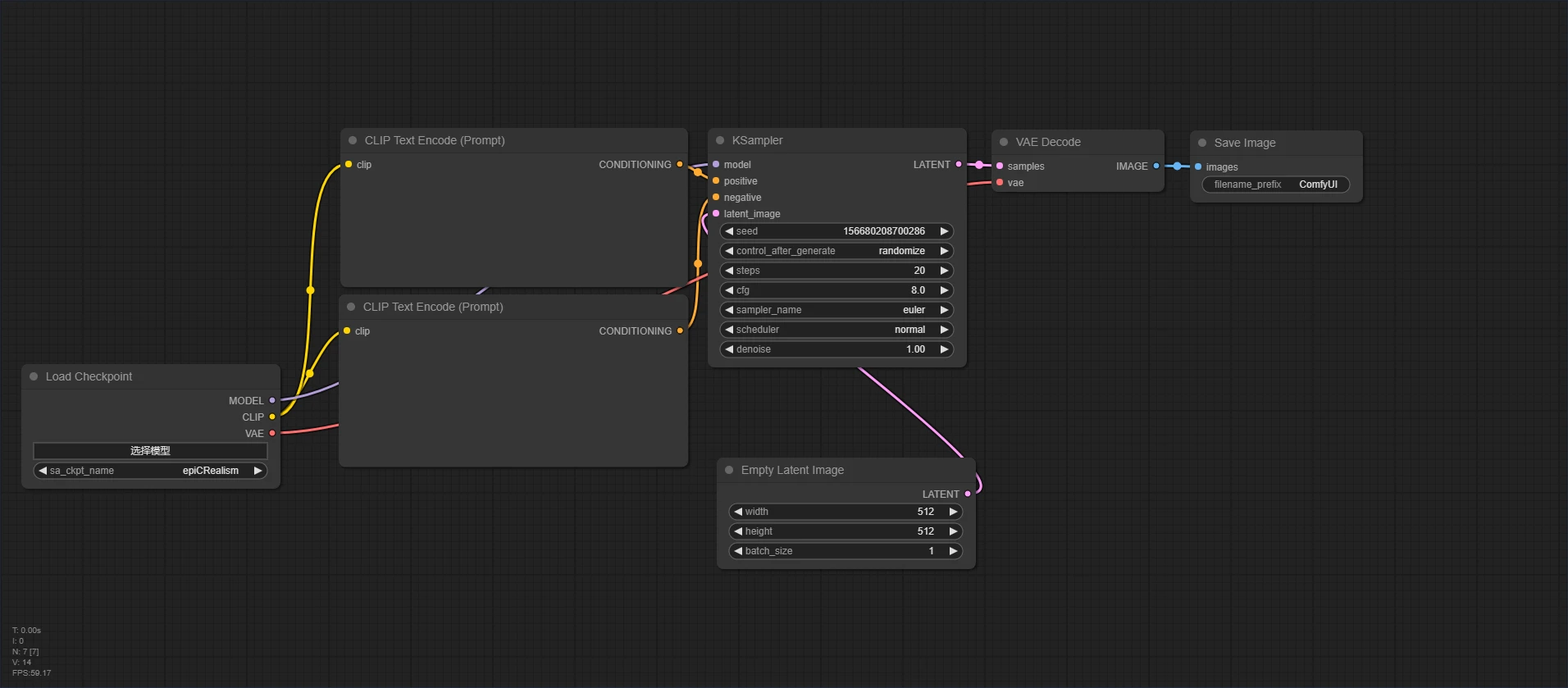
Task: Toggle collapse dot on Empty Latent Image node
Action: coord(729,470)
